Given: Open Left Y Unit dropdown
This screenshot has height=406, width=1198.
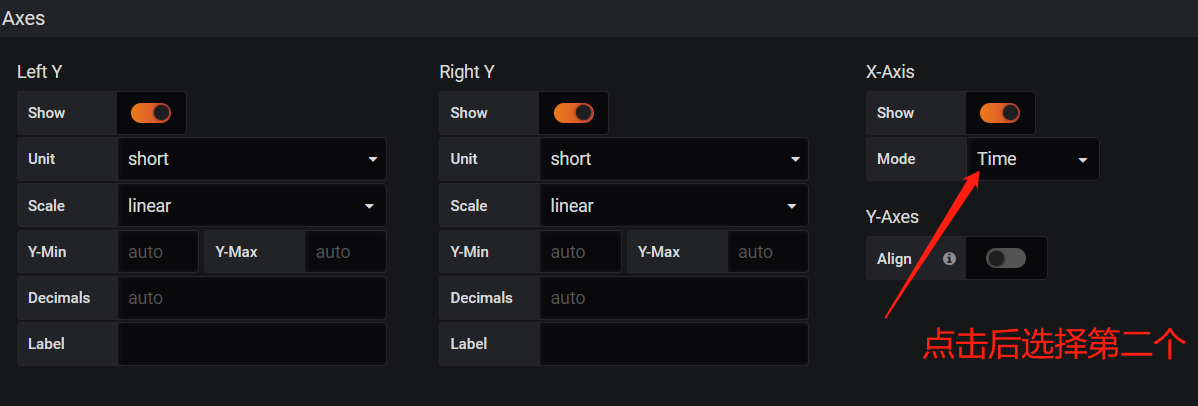Looking at the screenshot, I should pos(251,159).
